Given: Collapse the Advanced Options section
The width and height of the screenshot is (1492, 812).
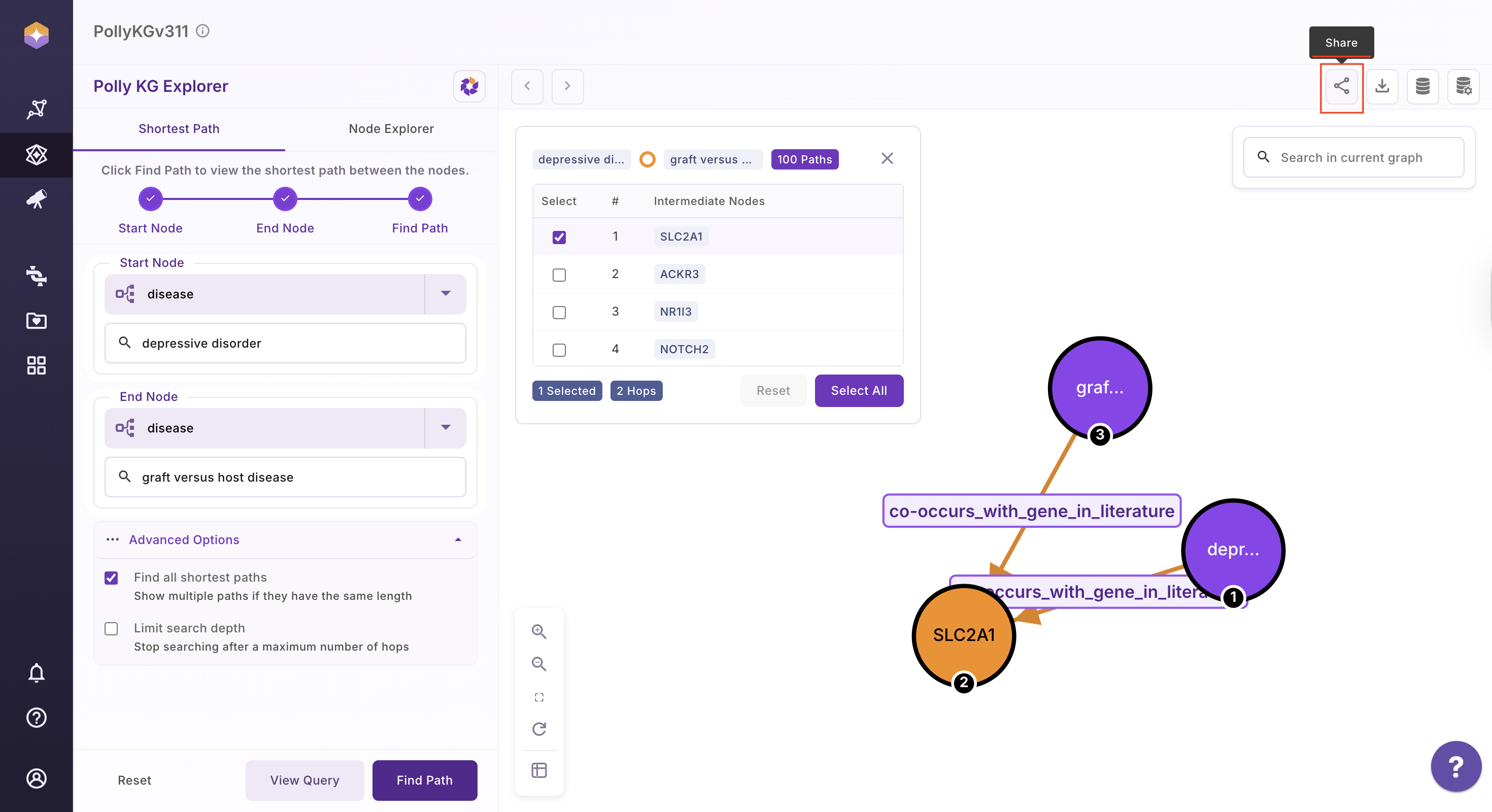Looking at the screenshot, I should [458, 539].
